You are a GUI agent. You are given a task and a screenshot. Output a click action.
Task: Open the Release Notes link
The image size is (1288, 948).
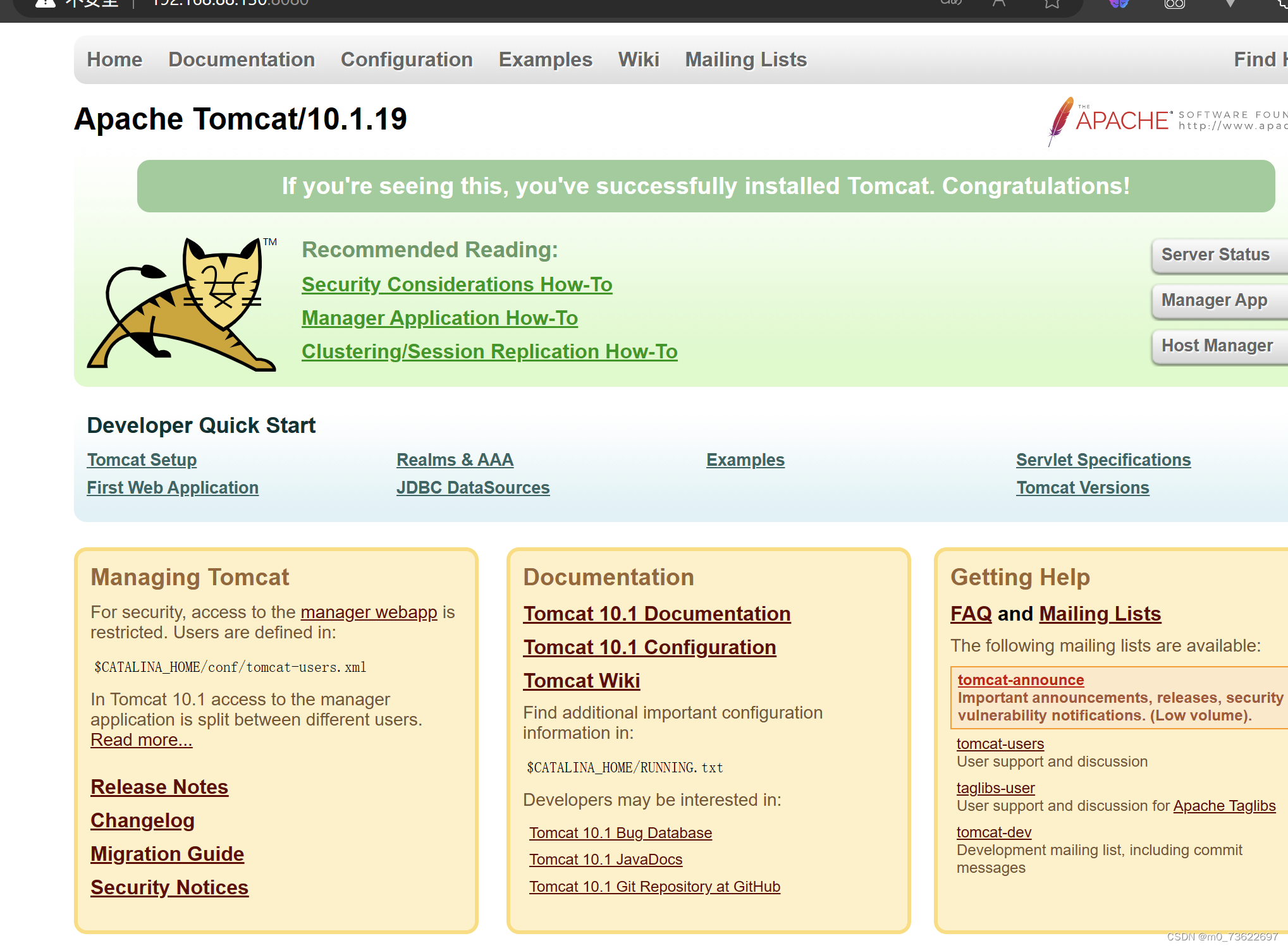[x=159, y=787]
